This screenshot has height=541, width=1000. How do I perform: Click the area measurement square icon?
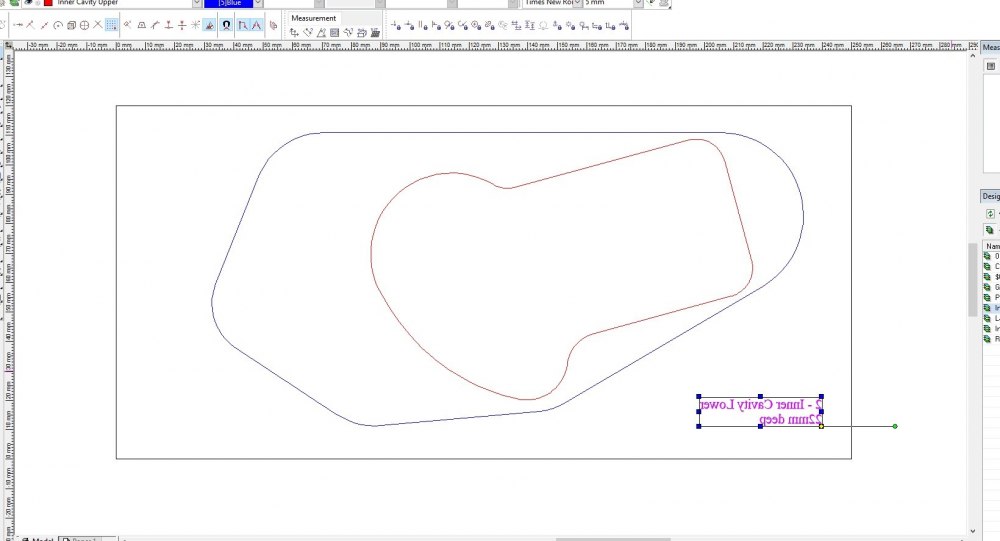pos(334,32)
